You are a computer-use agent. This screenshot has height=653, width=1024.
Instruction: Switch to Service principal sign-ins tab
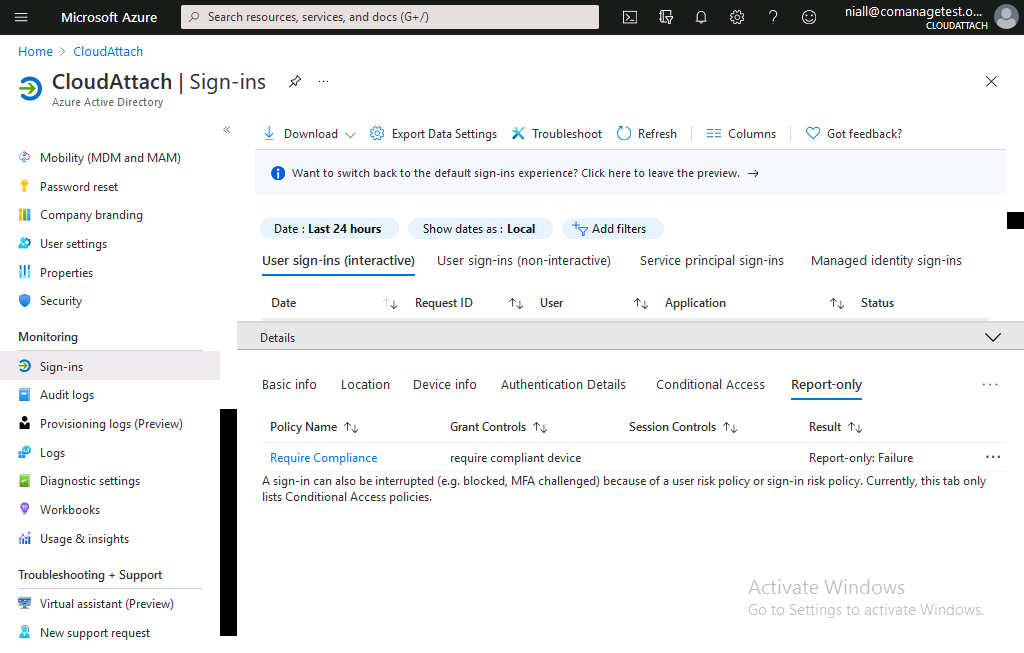(x=712, y=261)
